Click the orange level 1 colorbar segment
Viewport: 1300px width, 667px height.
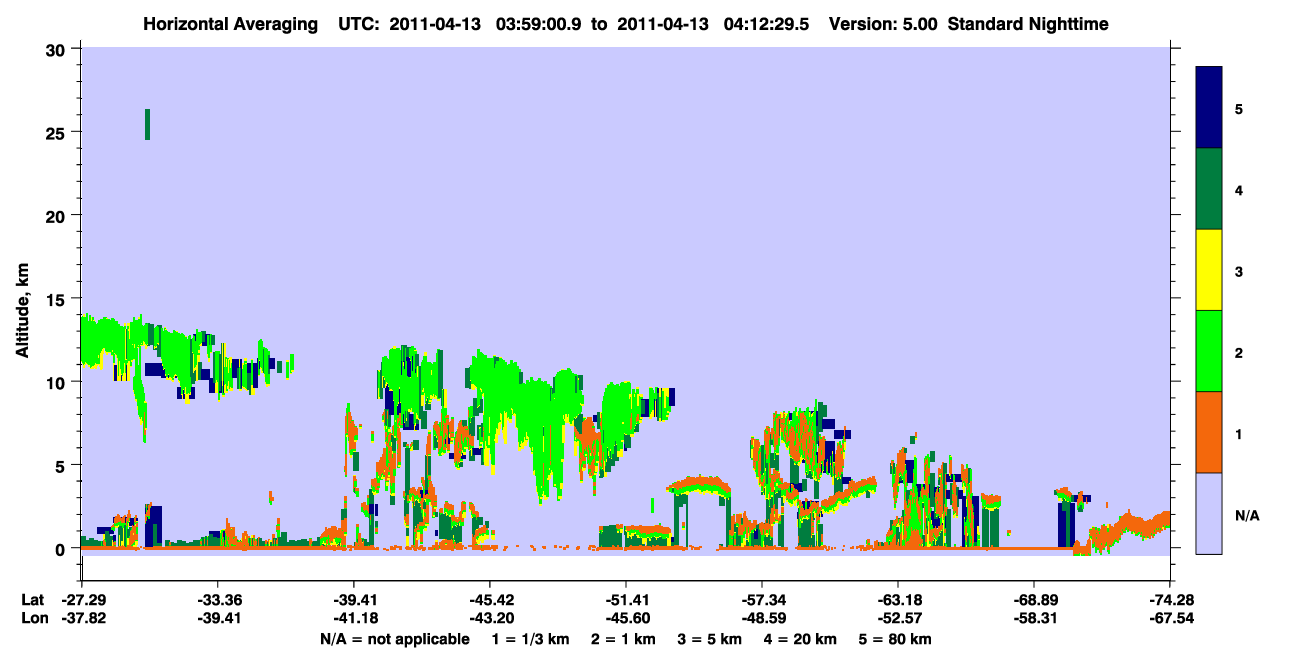(1209, 432)
